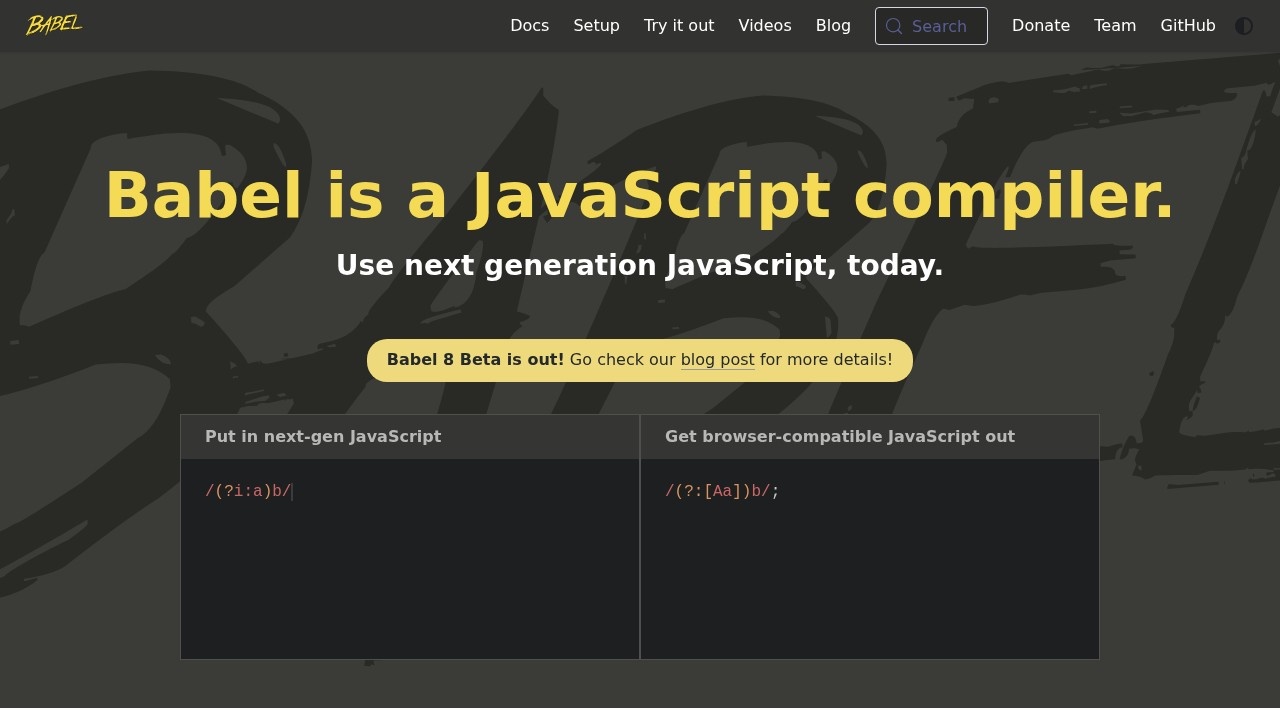Open the Team page link
1280x720 pixels.
1114,26
